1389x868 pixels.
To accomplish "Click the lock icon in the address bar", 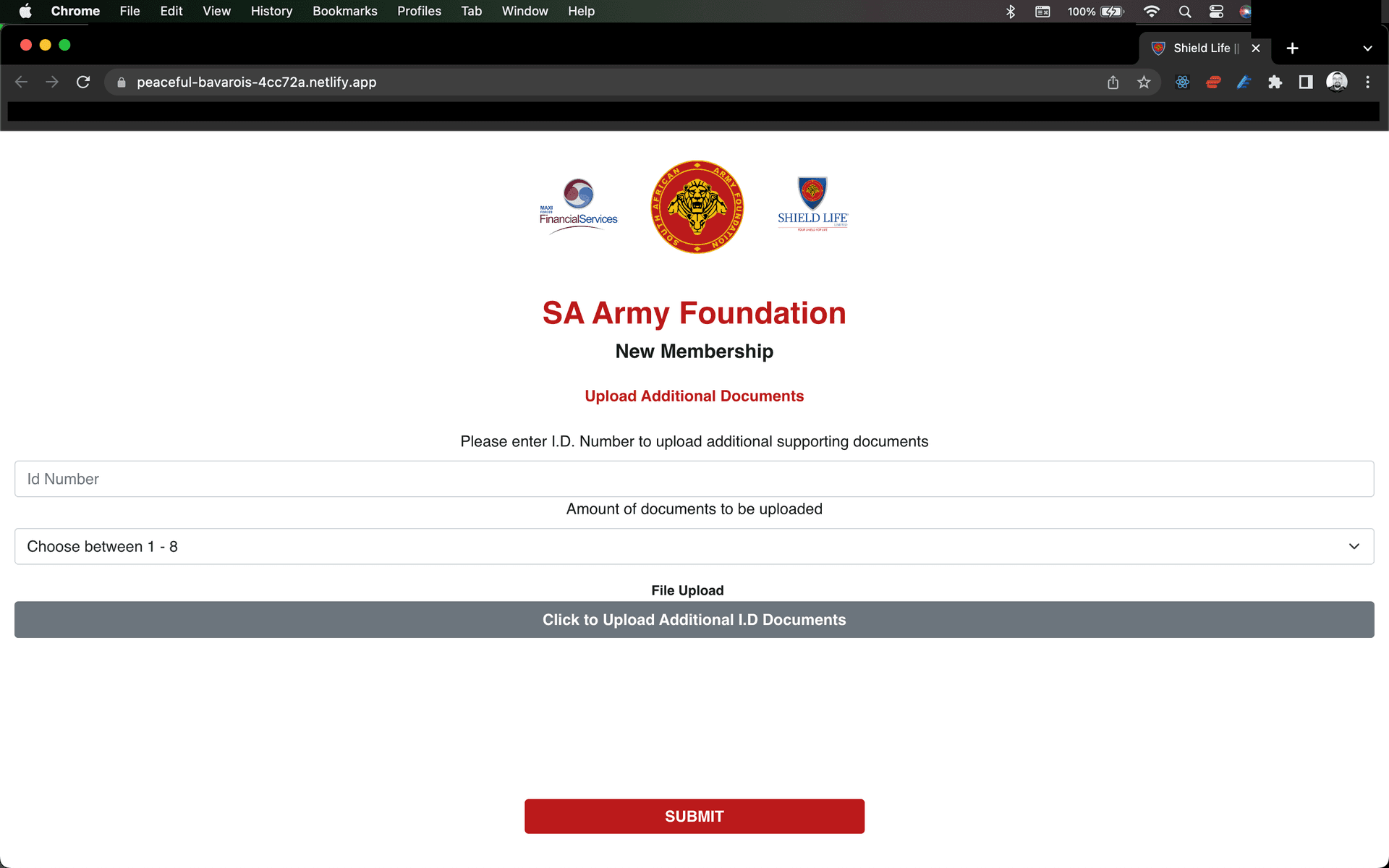I will [x=122, y=82].
